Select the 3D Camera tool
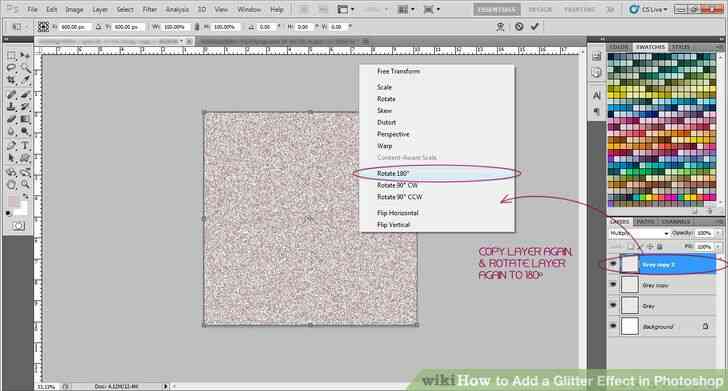 coord(25,172)
